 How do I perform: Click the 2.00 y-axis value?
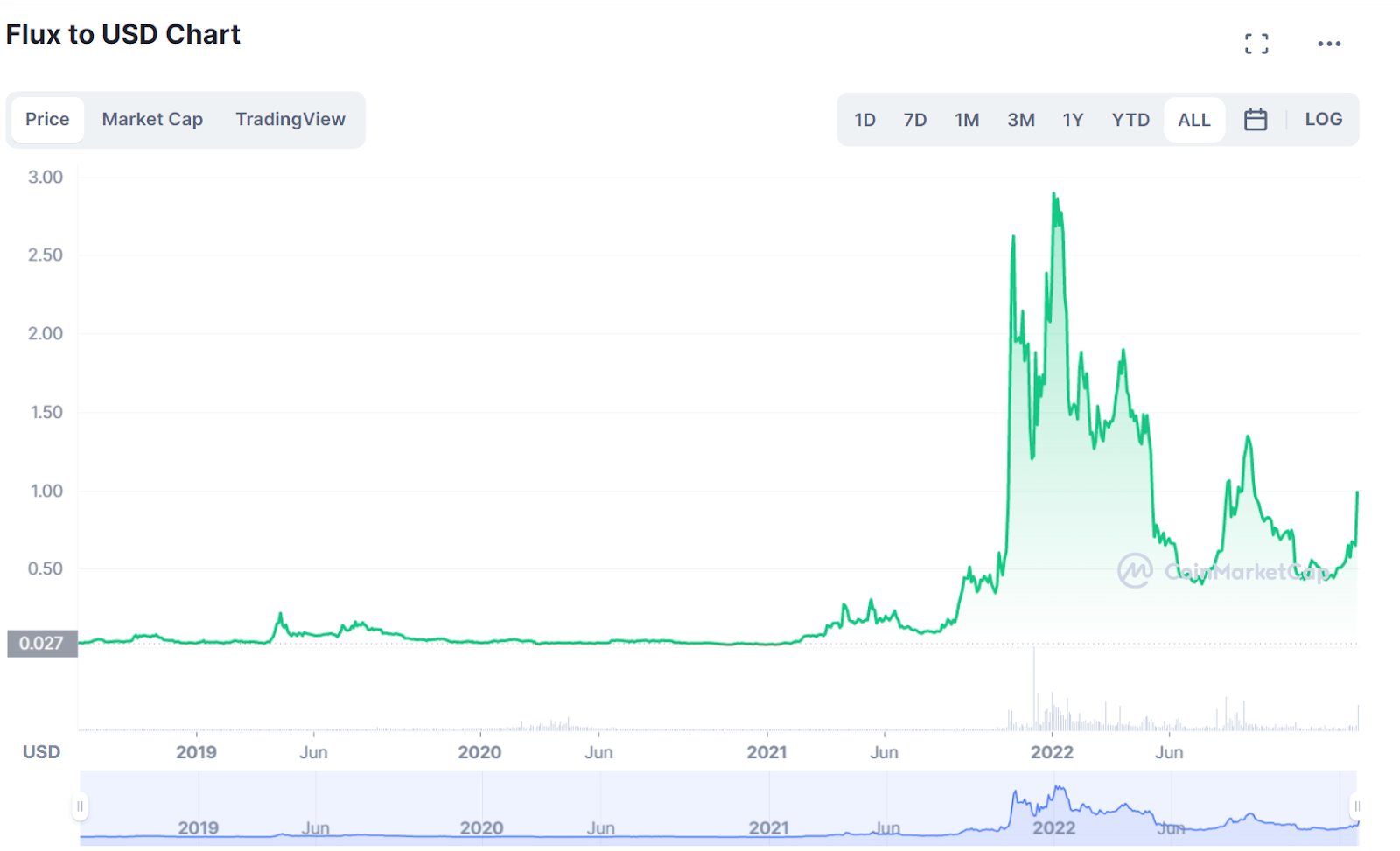point(45,333)
